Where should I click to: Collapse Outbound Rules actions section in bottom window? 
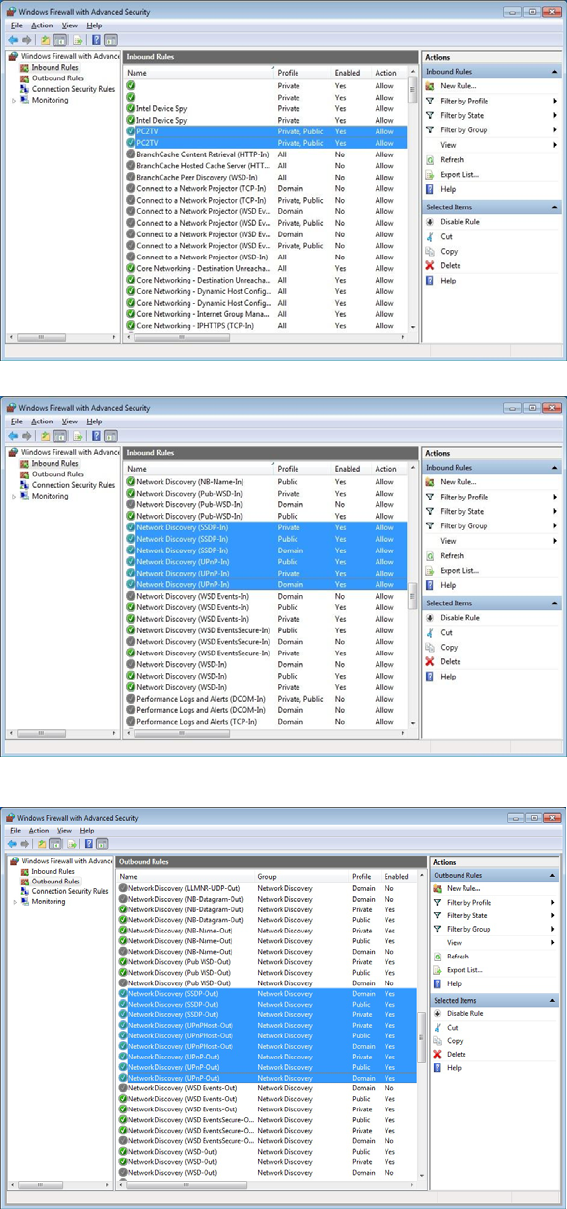point(554,875)
